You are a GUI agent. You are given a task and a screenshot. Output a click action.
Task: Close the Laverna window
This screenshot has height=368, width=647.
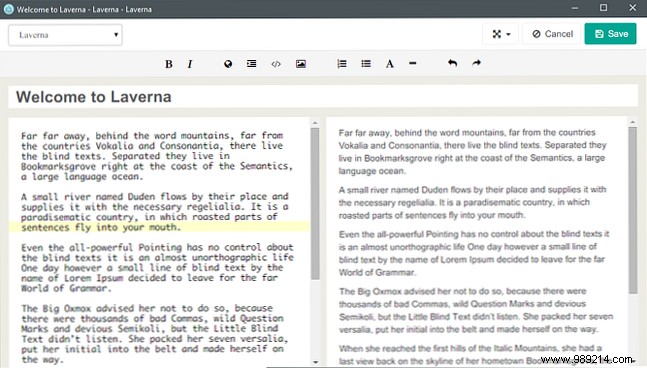click(x=633, y=8)
